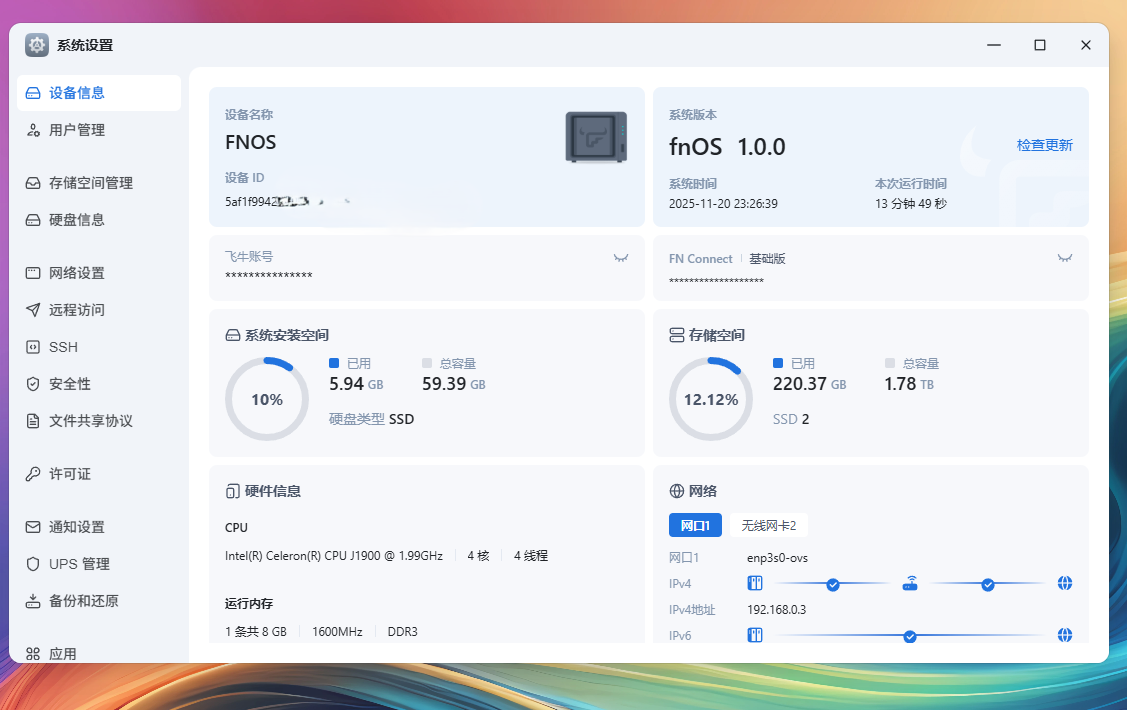The image size is (1127, 710).
Task: Open user management via its icon
Action: pos(33,130)
